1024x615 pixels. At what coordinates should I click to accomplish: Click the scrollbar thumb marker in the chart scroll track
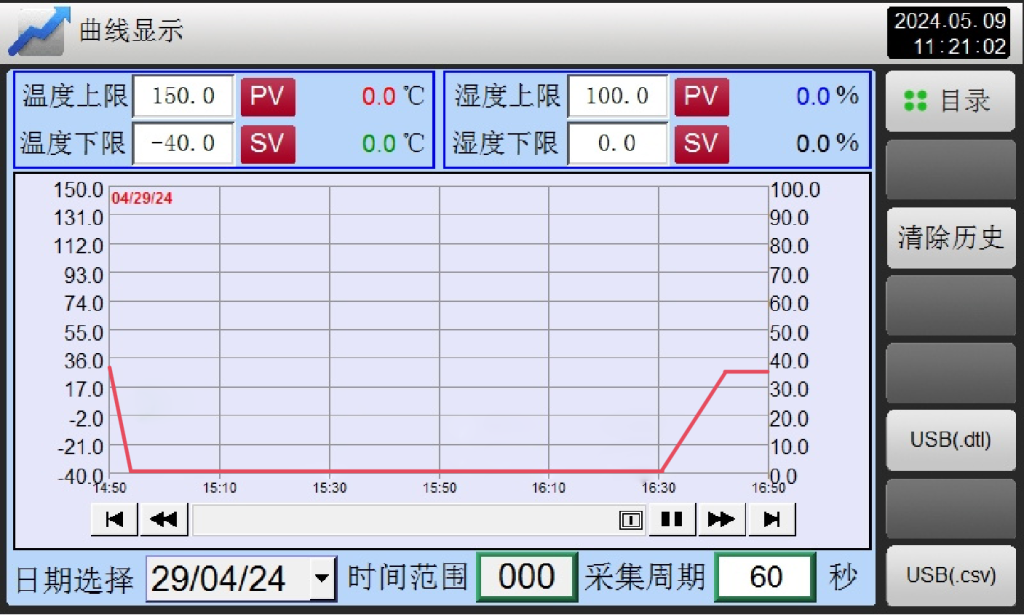coord(630,520)
